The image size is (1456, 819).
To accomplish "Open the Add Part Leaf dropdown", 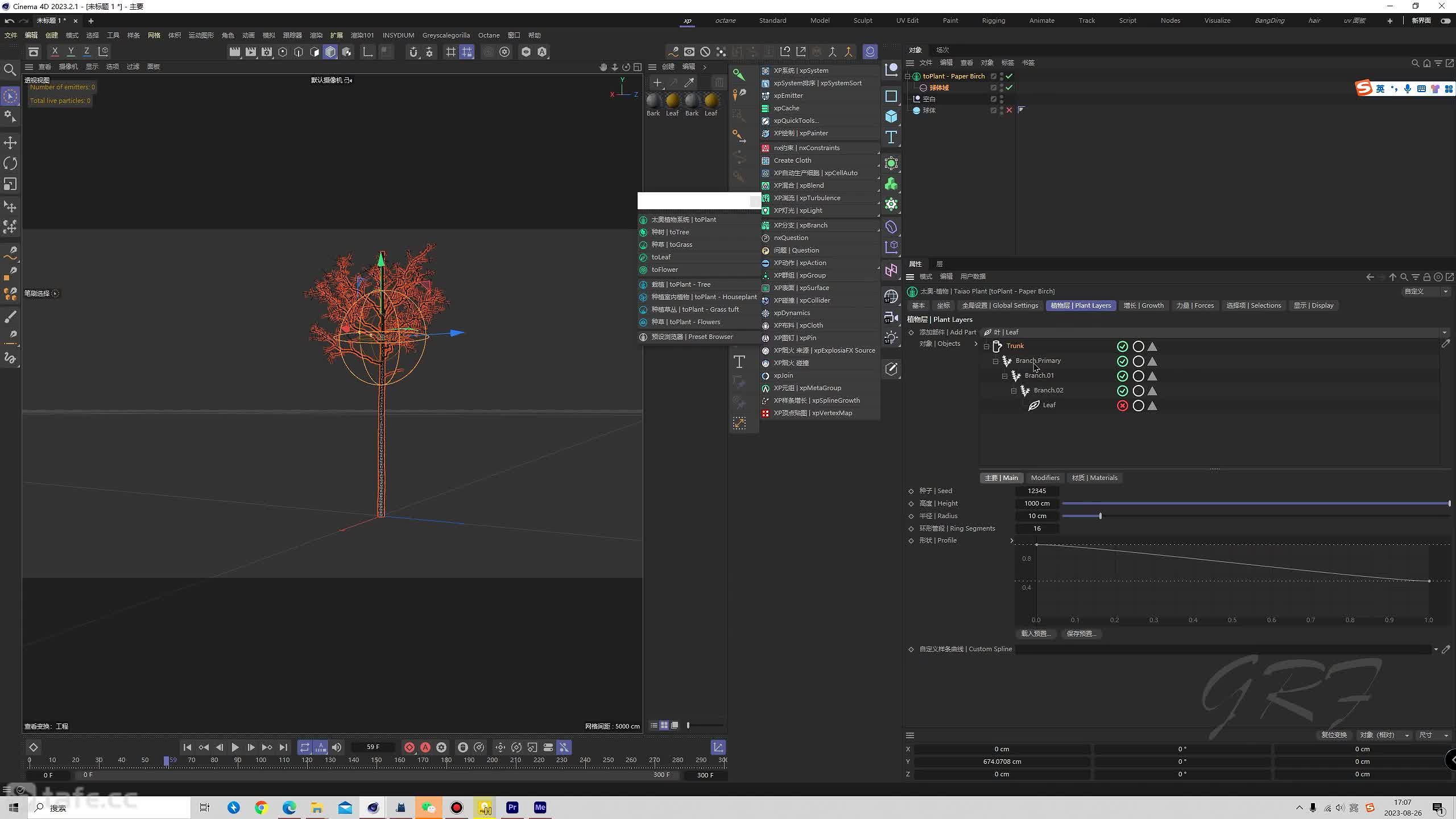I will [1215, 332].
